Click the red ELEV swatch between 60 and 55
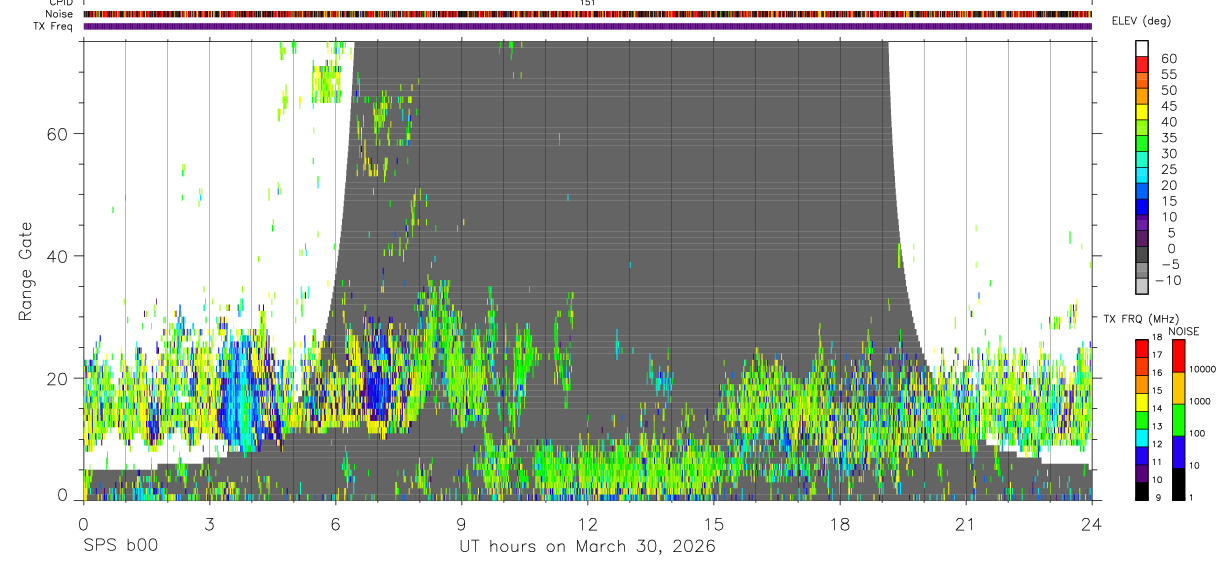The height and width of the screenshot is (567, 1228). pos(1142,64)
